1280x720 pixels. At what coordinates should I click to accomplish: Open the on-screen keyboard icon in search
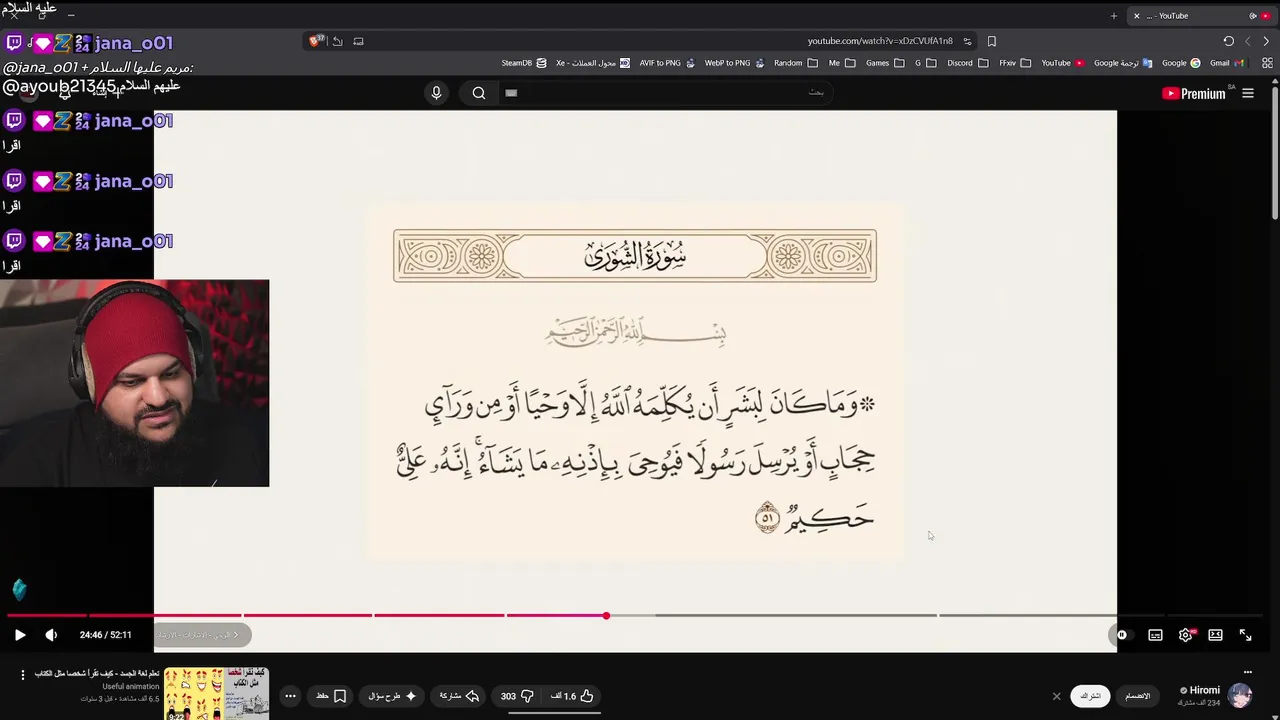point(511,93)
